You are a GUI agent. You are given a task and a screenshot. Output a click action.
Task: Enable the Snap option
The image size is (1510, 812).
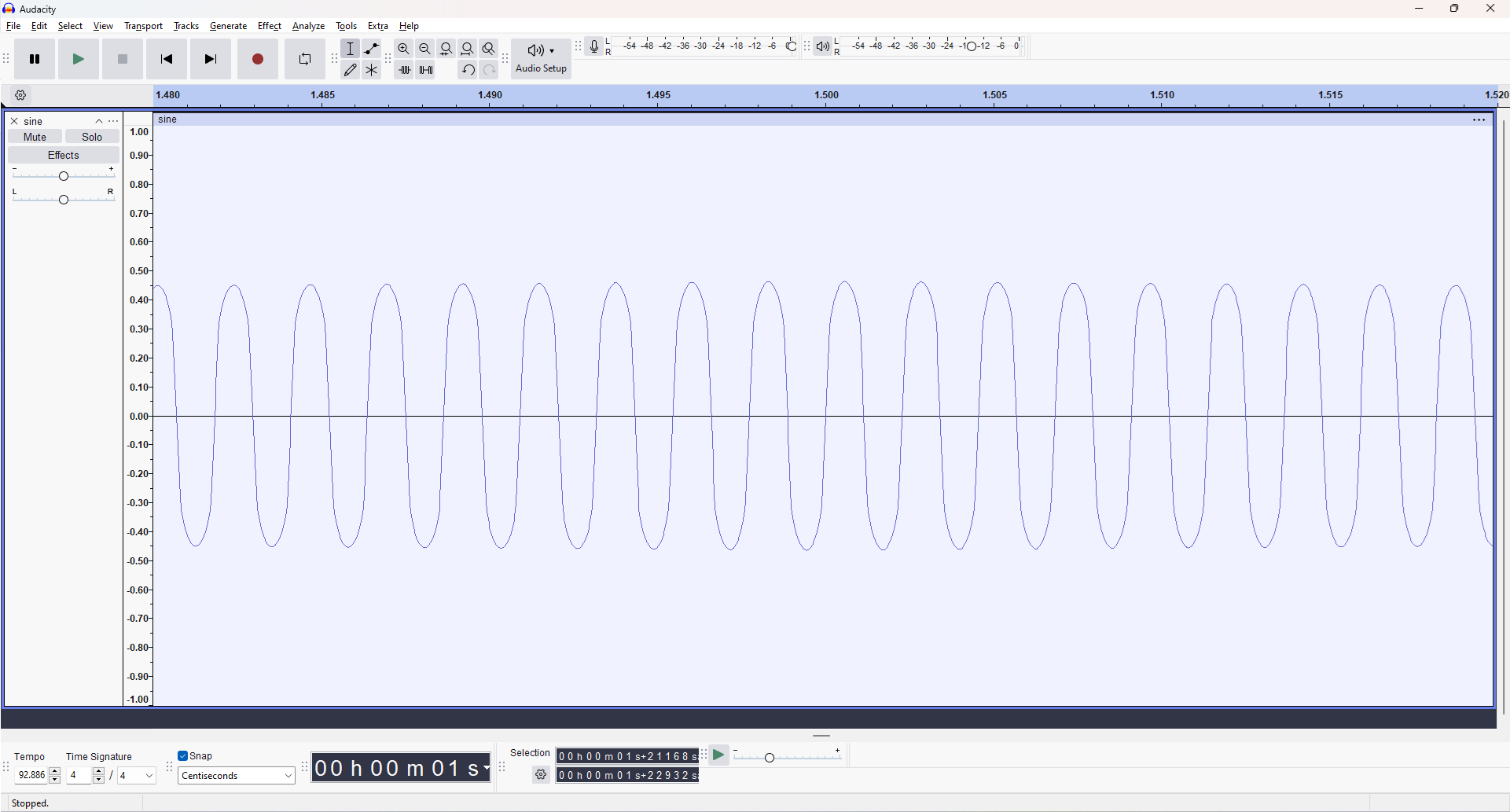[182, 755]
